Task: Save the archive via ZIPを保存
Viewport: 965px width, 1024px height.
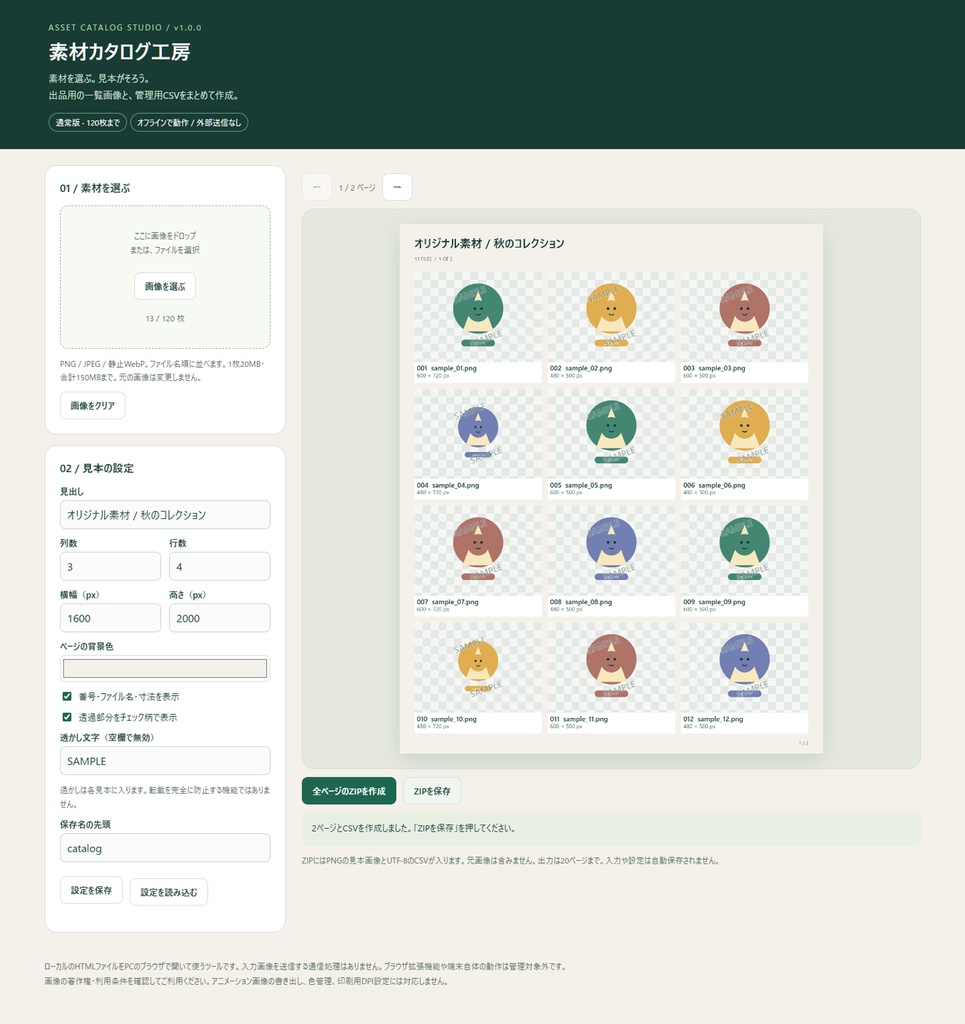Action: pos(432,791)
